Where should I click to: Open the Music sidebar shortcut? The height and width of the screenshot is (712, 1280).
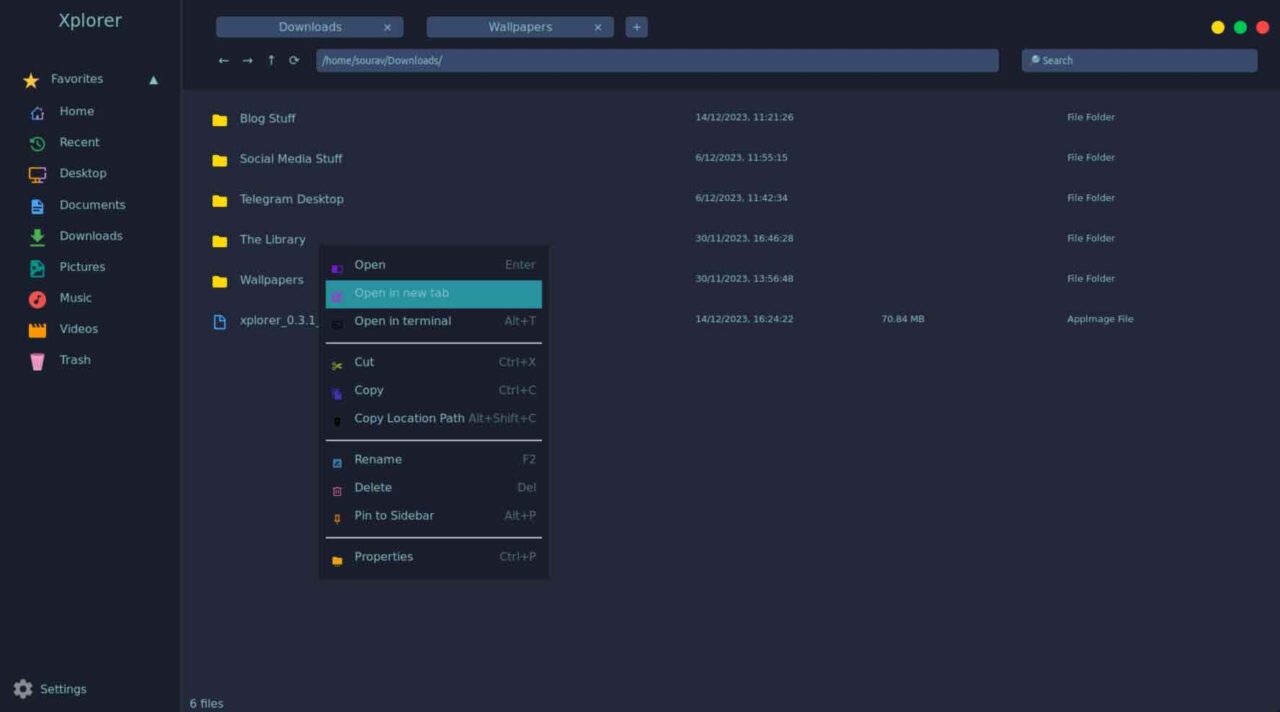pyautogui.click(x=75, y=298)
